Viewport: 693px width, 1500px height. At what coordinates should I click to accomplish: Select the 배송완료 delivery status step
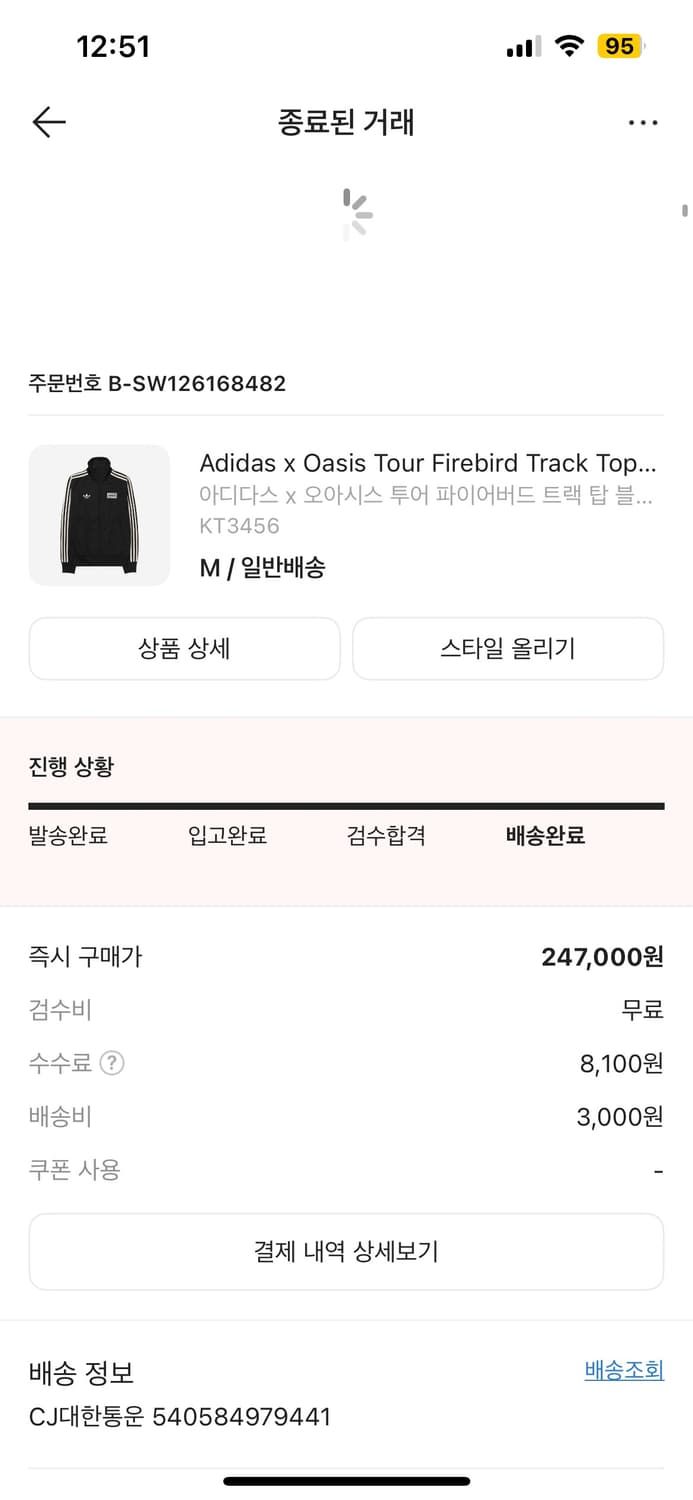[544, 836]
